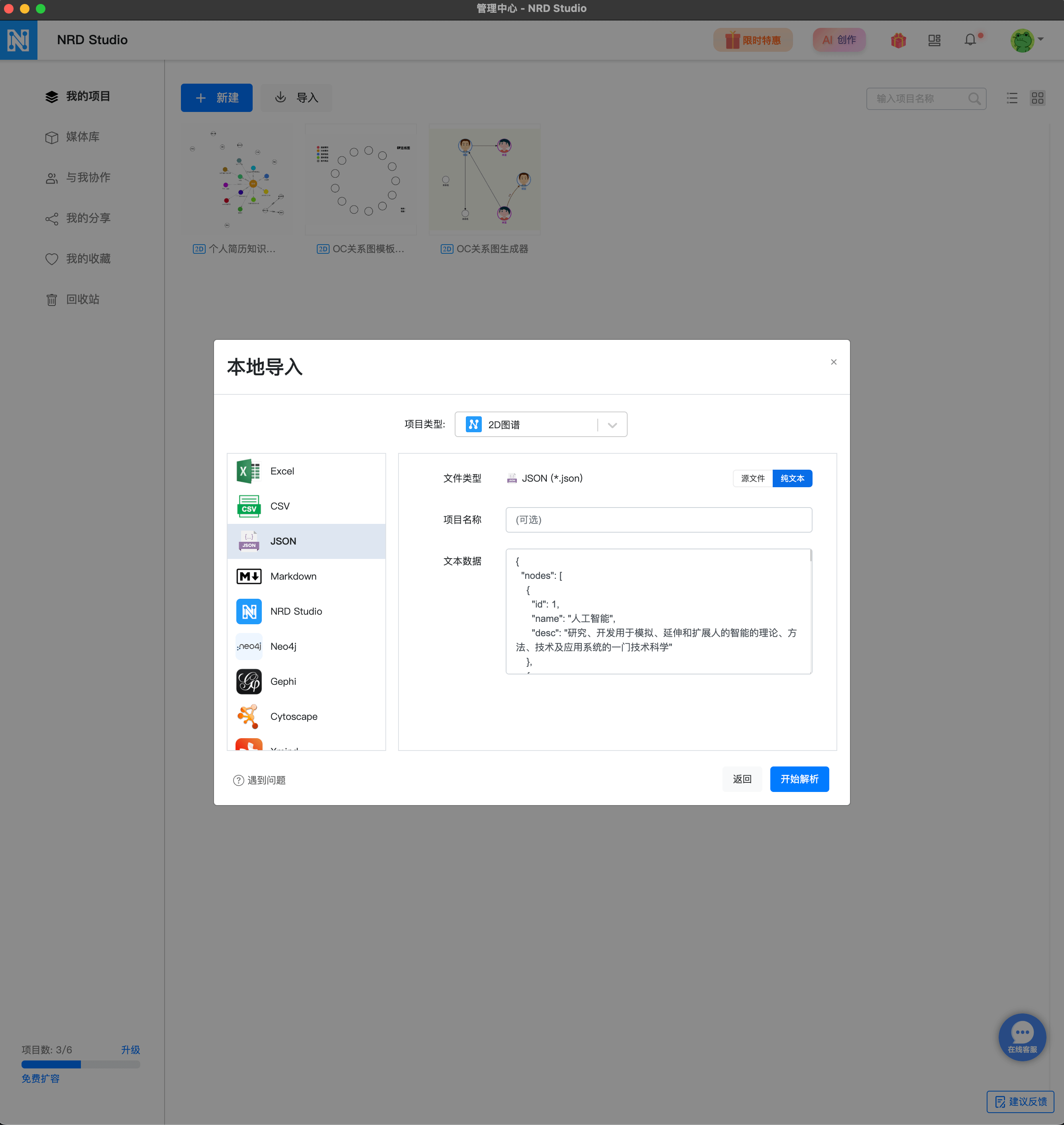This screenshot has height=1125, width=1064.
Task: Click the notification bell icon
Action: (970, 40)
